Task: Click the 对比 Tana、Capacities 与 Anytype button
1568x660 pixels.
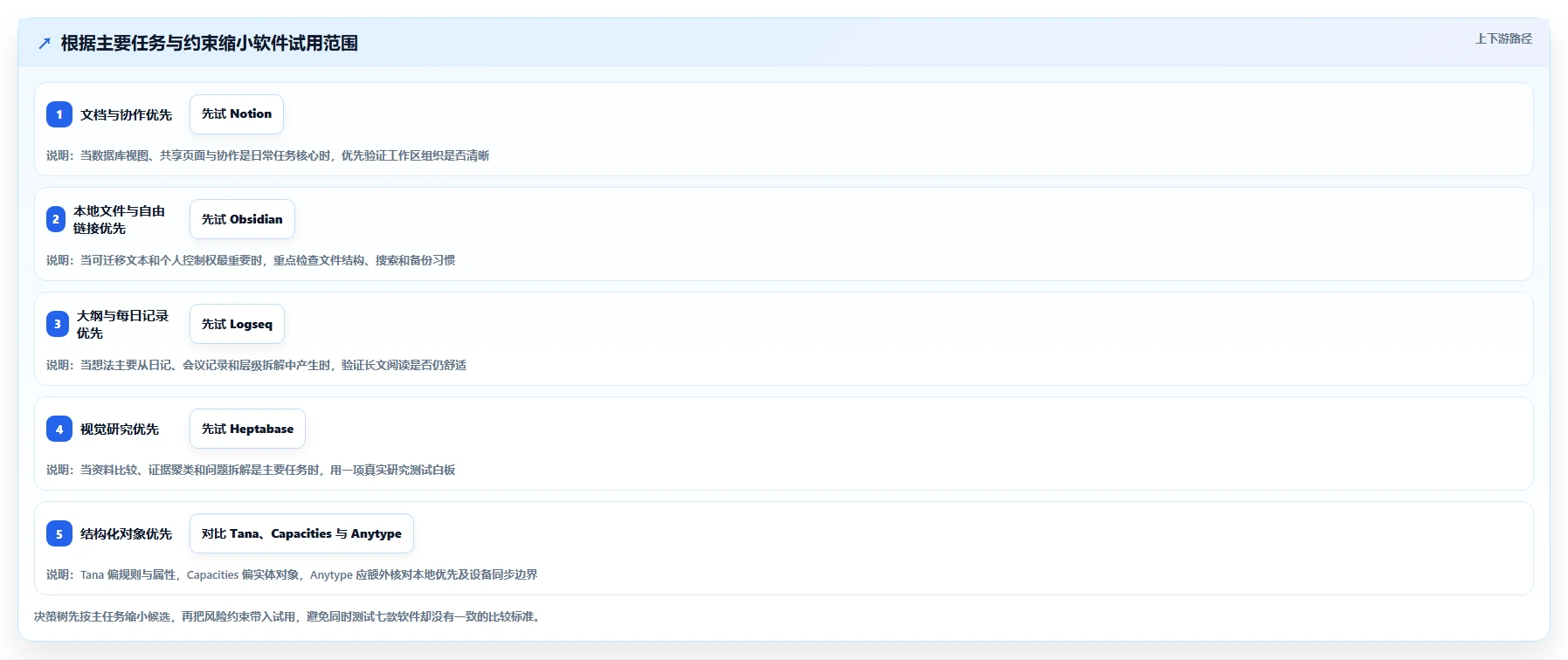Action: (301, 533)
